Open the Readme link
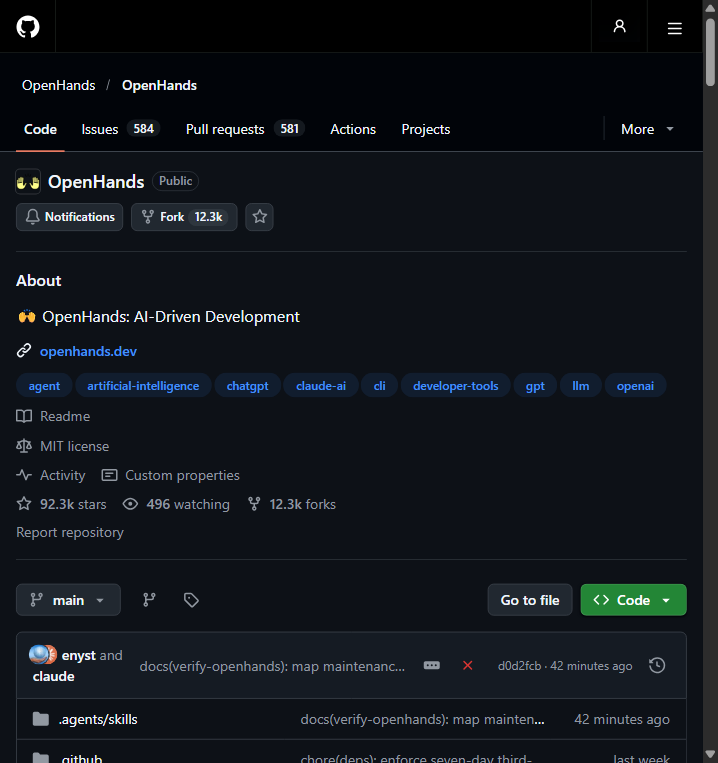This screenshot has height=763, width=718. click(54, 417)
